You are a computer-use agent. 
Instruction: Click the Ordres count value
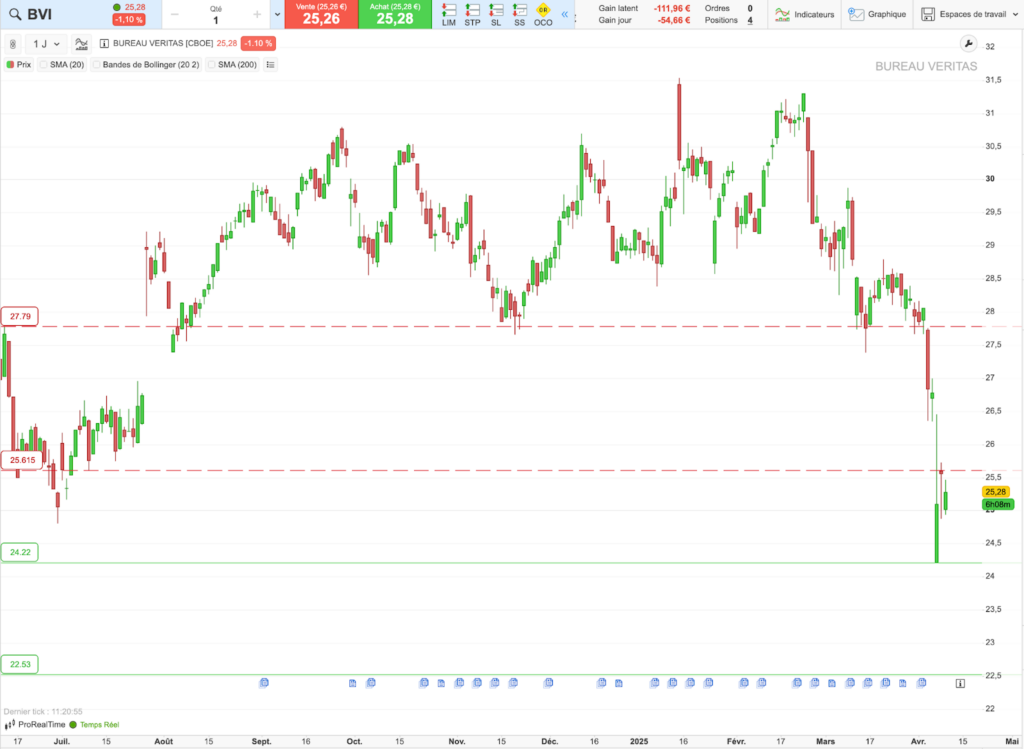point(750,8)
